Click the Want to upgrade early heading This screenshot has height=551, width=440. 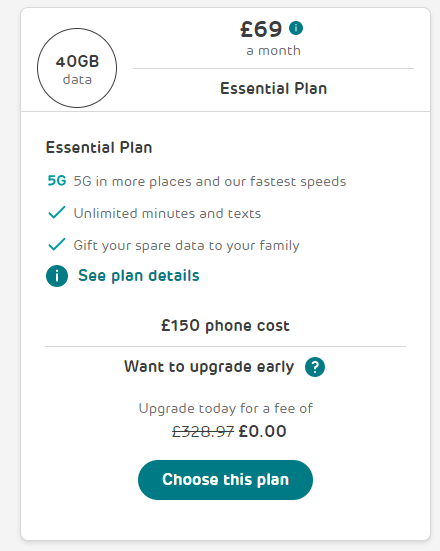pos(209,367)
